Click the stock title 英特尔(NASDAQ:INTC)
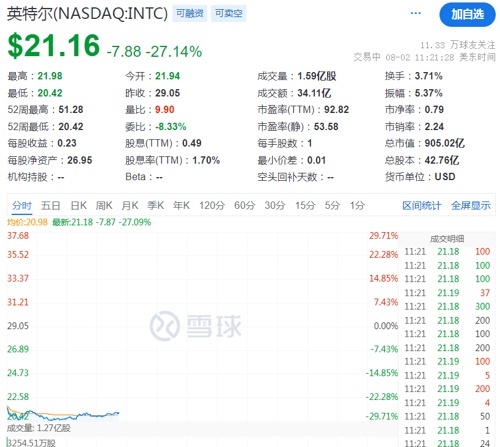The width and height of the screenshot is (500, 447). tap(87, 13)
